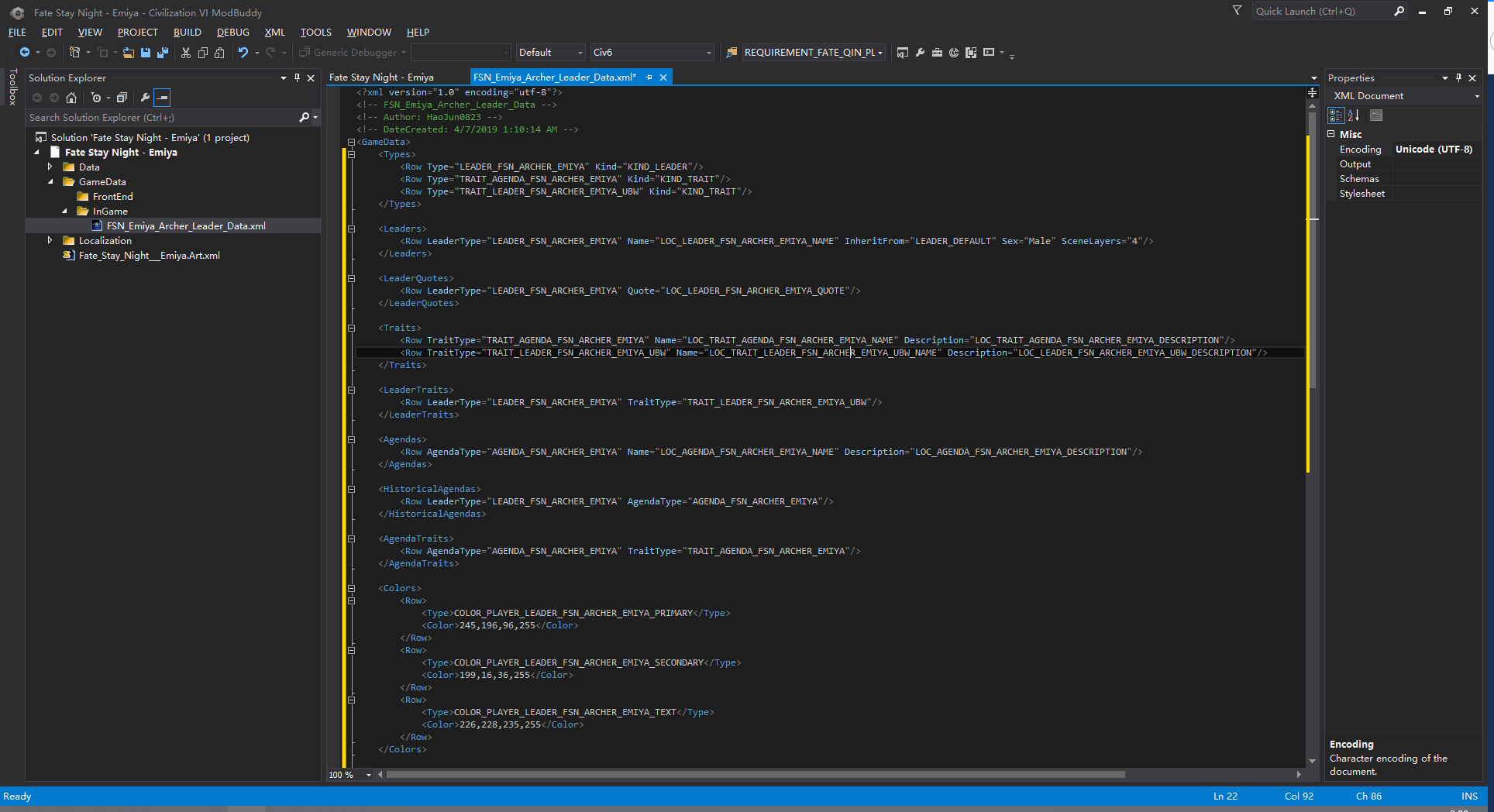1494x812 pixels.
Task: Collapse the Types XML block in editor
Action: (351, 154)
